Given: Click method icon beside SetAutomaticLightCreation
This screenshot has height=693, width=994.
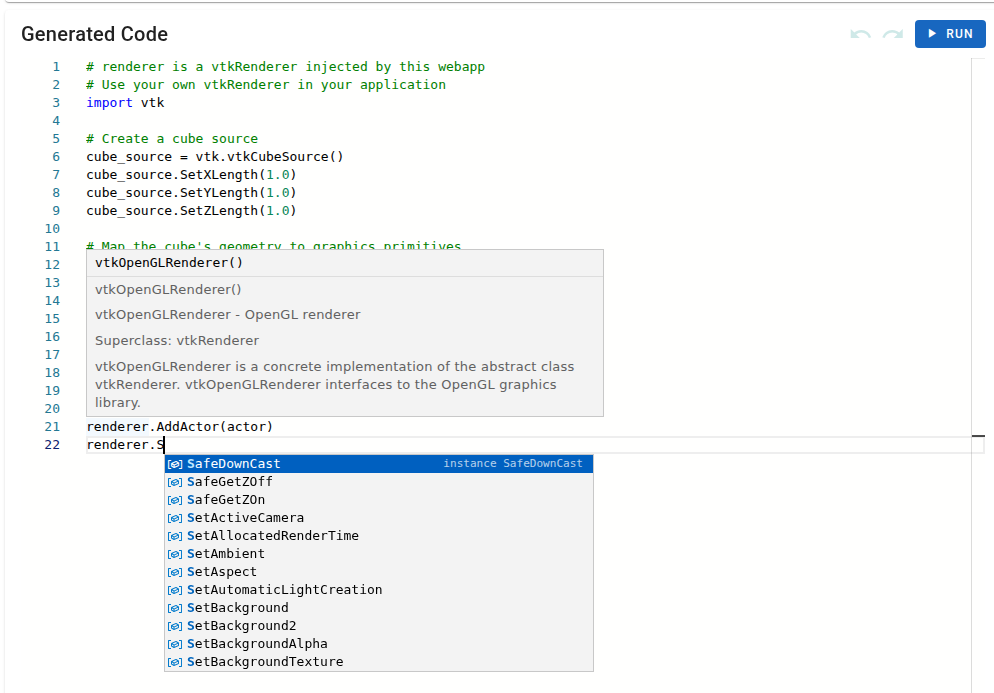Looking at the screenshot, I should (175, 590).
